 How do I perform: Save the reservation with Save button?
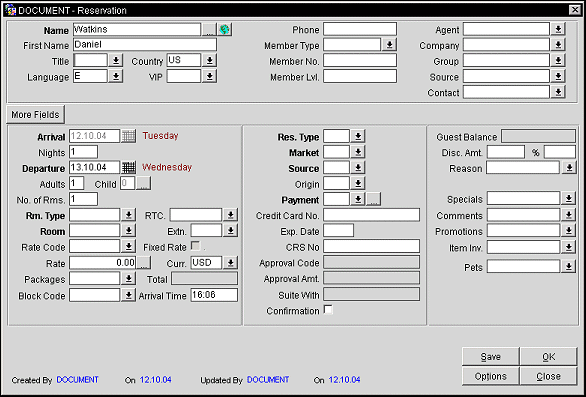pyautogui.click(x=490, y=357)
